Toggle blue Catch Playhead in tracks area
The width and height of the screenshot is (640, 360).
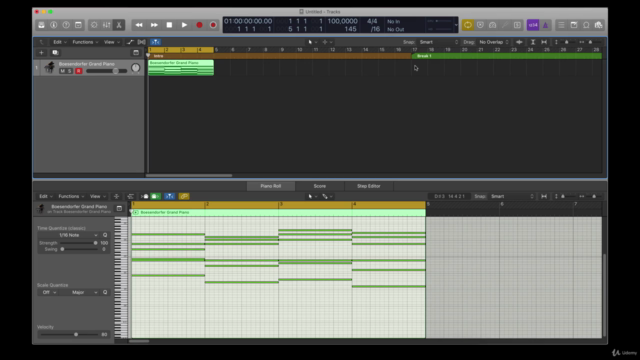[156, 42]
